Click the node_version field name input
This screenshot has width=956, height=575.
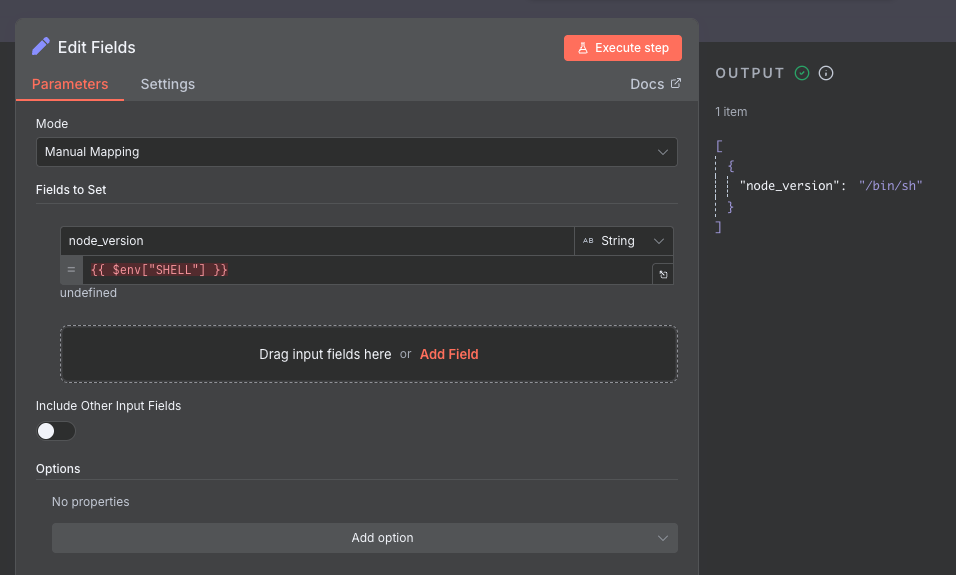click(317, 241)
